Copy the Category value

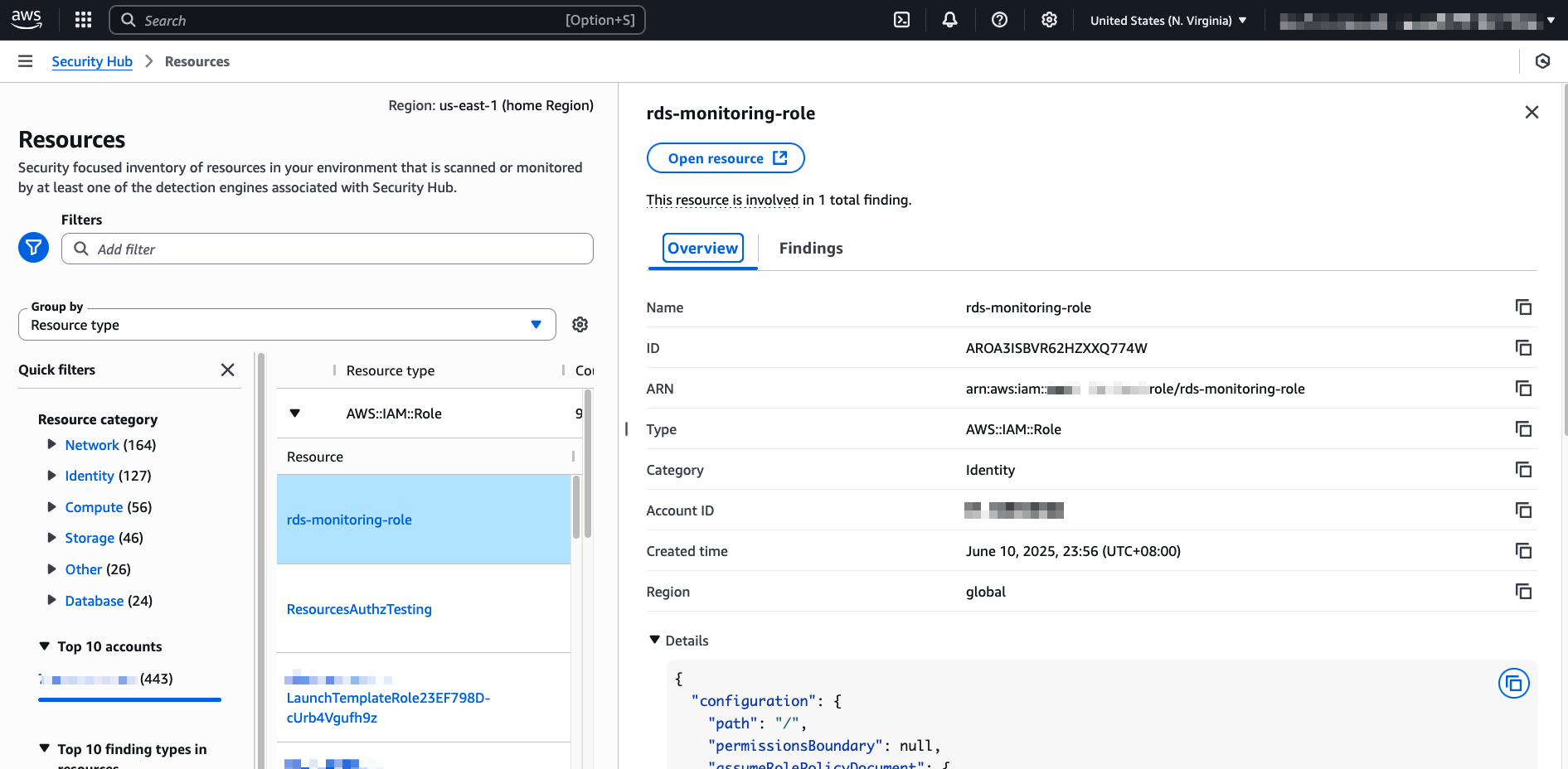point(1523,470)
